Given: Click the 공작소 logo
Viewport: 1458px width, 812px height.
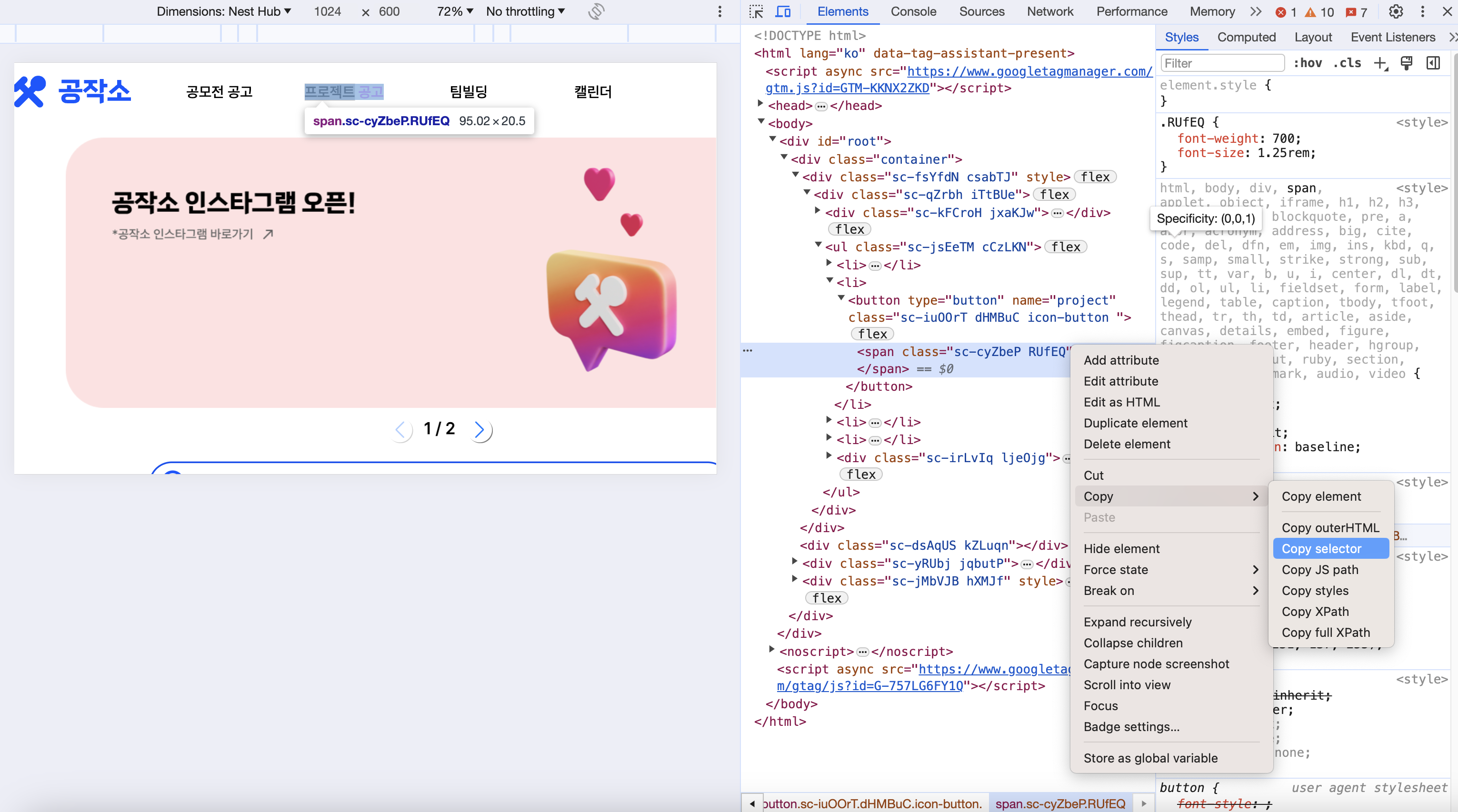Looking at the screenshot, I should (x=72, y=91).
